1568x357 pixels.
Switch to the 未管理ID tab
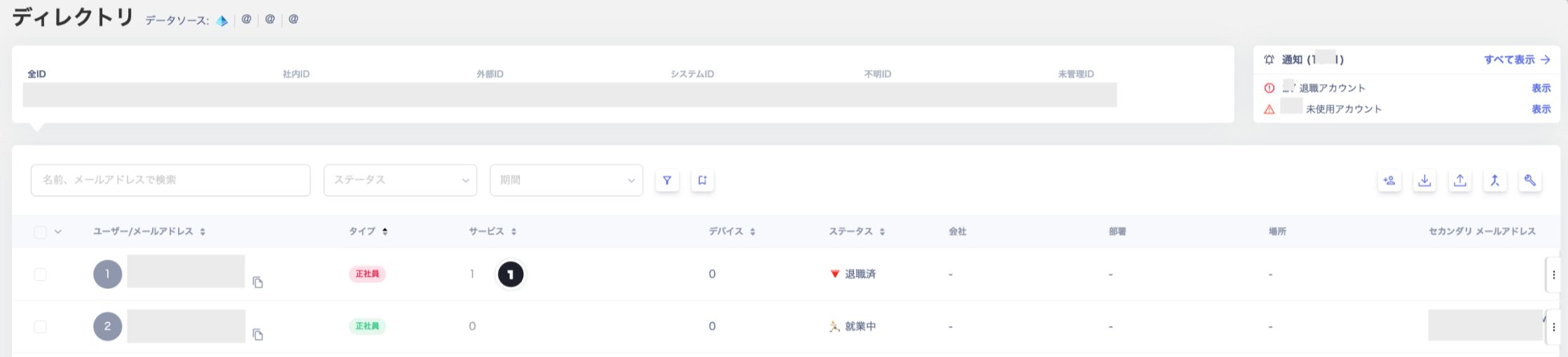(x=1076, y=74)
